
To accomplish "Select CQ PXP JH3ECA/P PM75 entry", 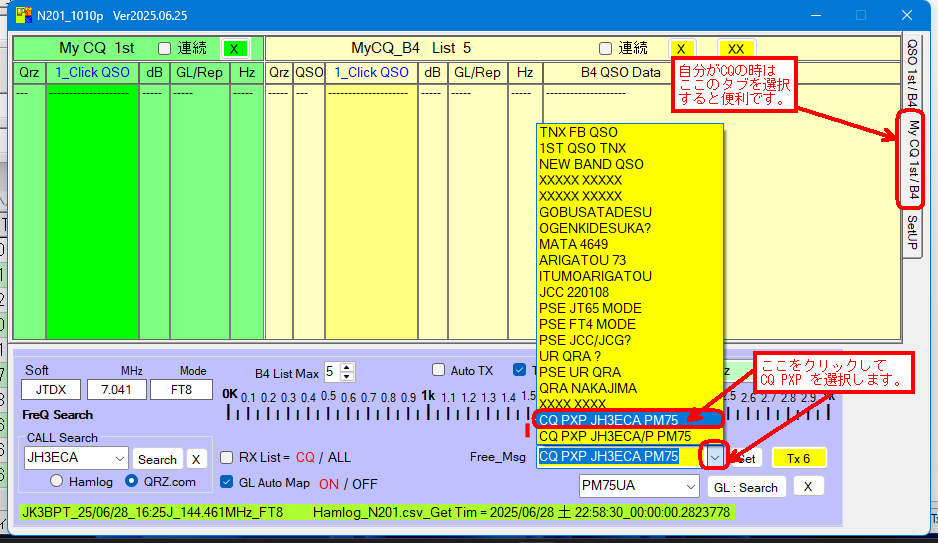I will [630, 437].
